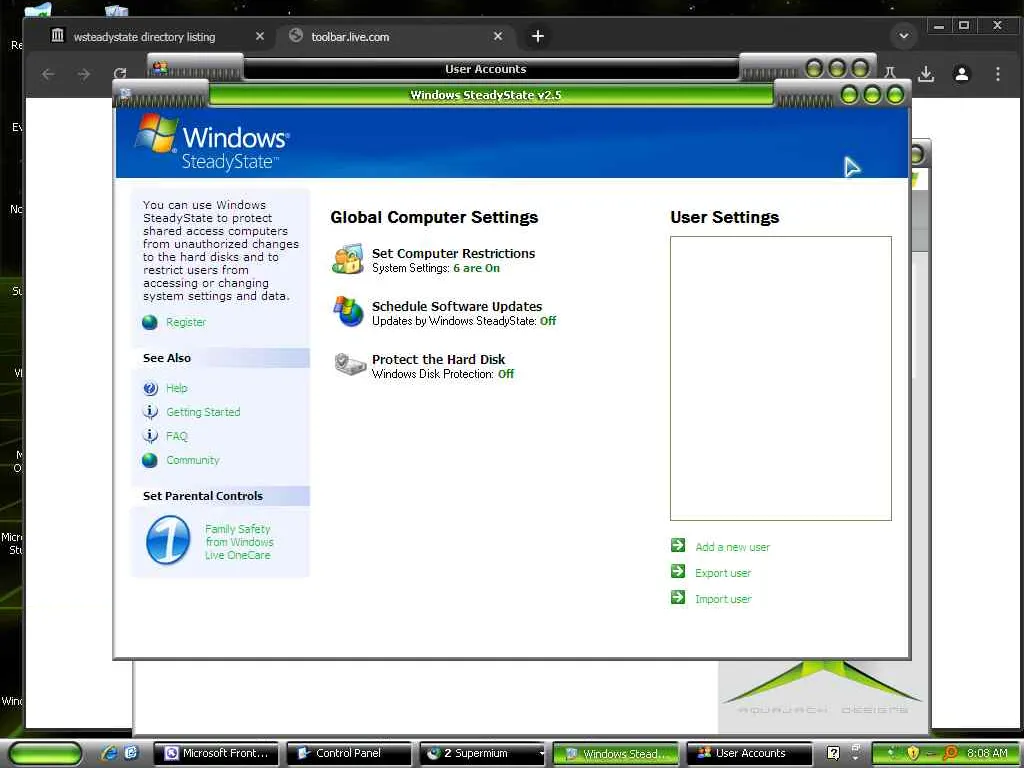This screenshot has width=1024, height=768.
Task: Open a new browser tab
Action: click(x=537, y=37)
